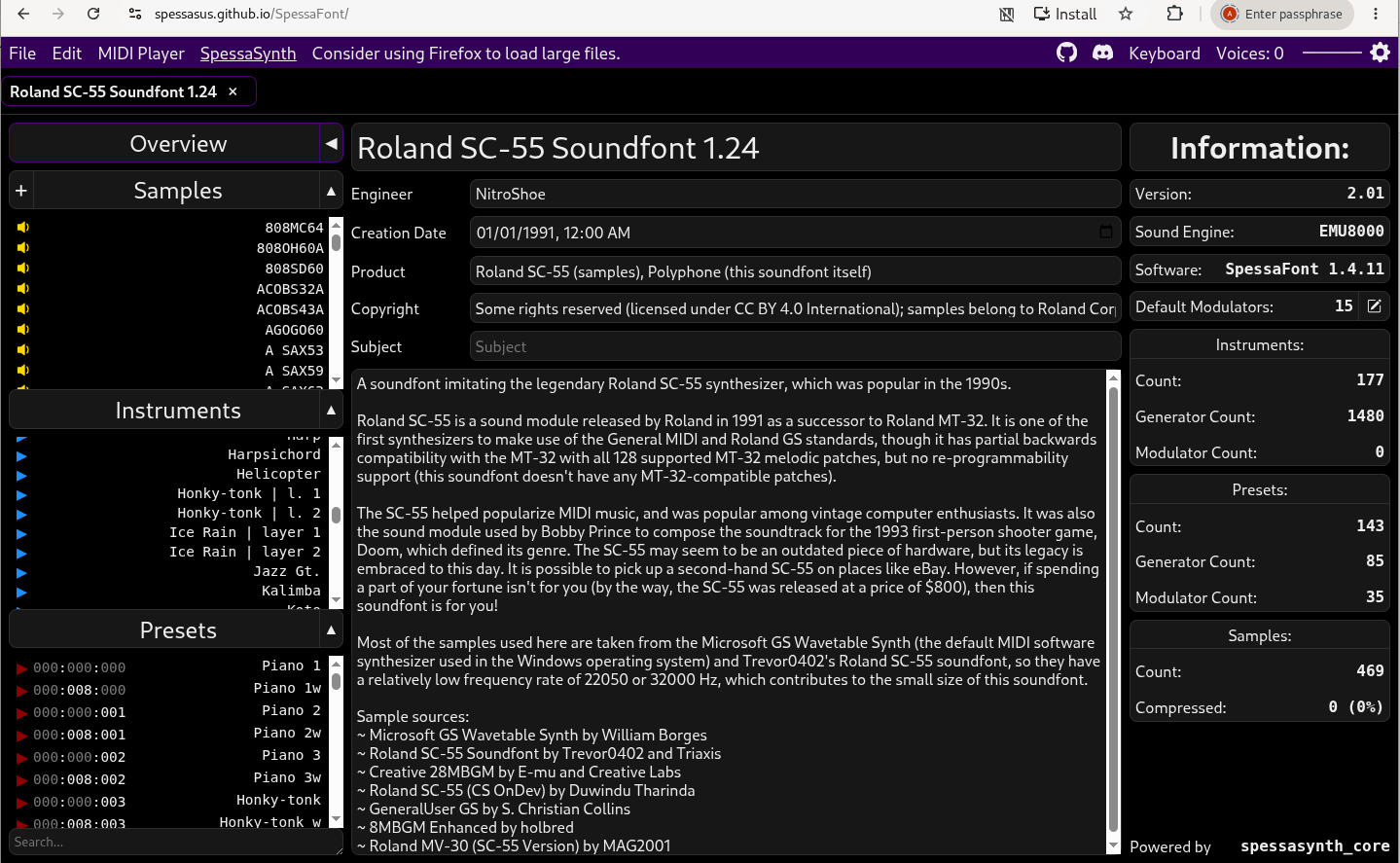
Task: Open the Discord server icon
Action: (1102, 53)
